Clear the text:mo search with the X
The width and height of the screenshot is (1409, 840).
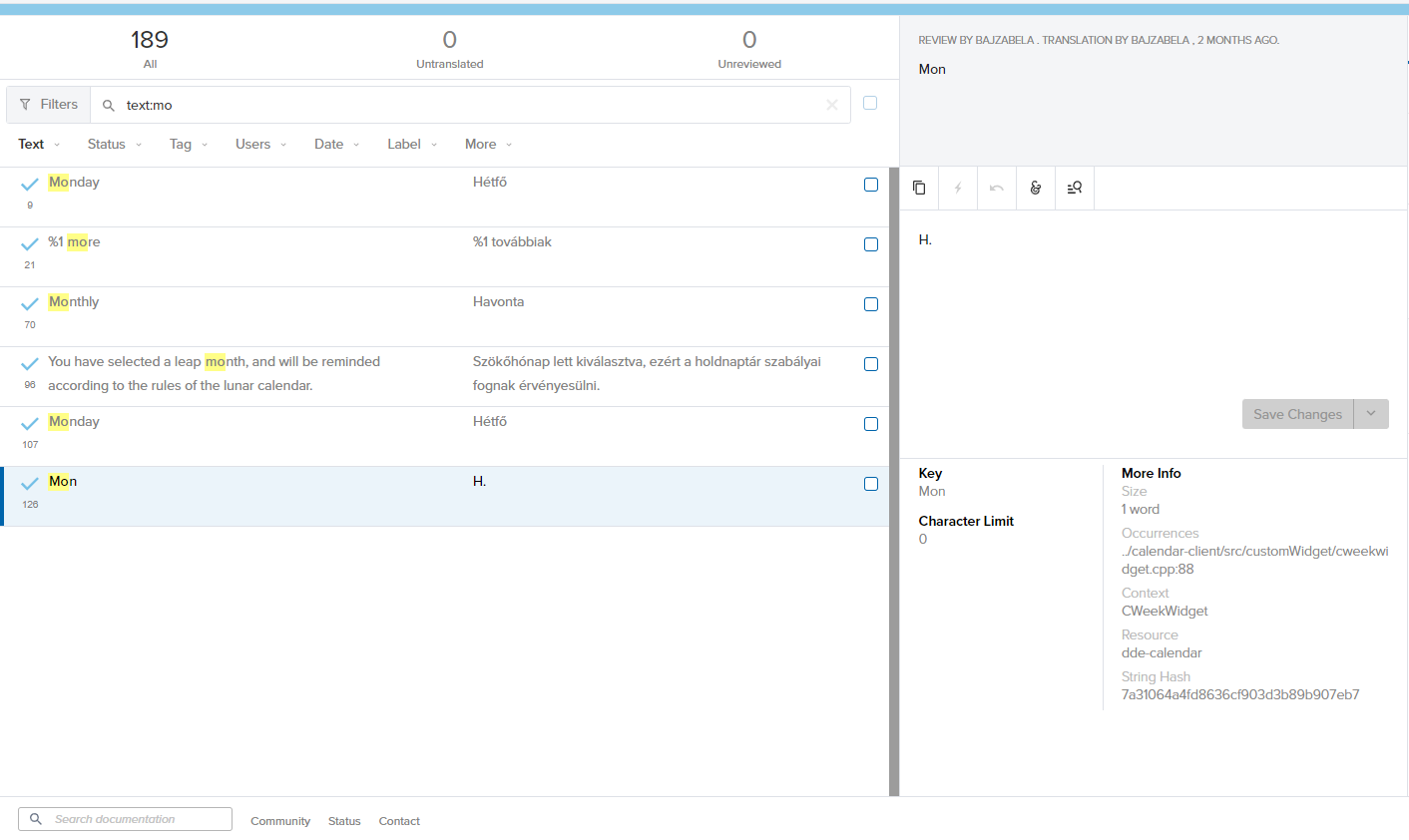(x=832, y=105)
